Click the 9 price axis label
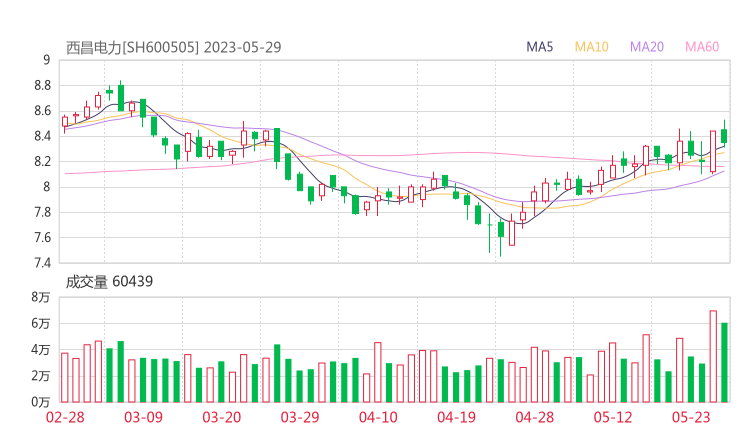 click(46, 60)
